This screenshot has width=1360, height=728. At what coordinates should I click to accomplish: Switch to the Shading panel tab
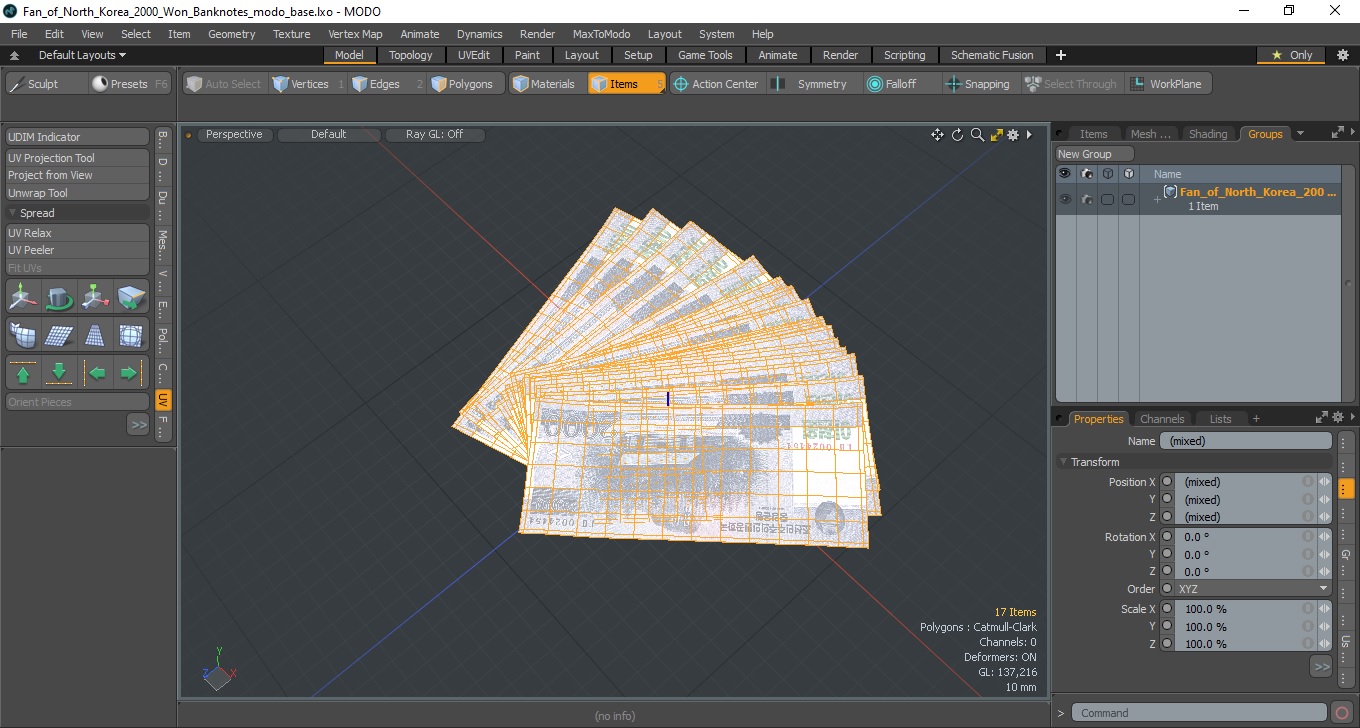coord(1208,134)
